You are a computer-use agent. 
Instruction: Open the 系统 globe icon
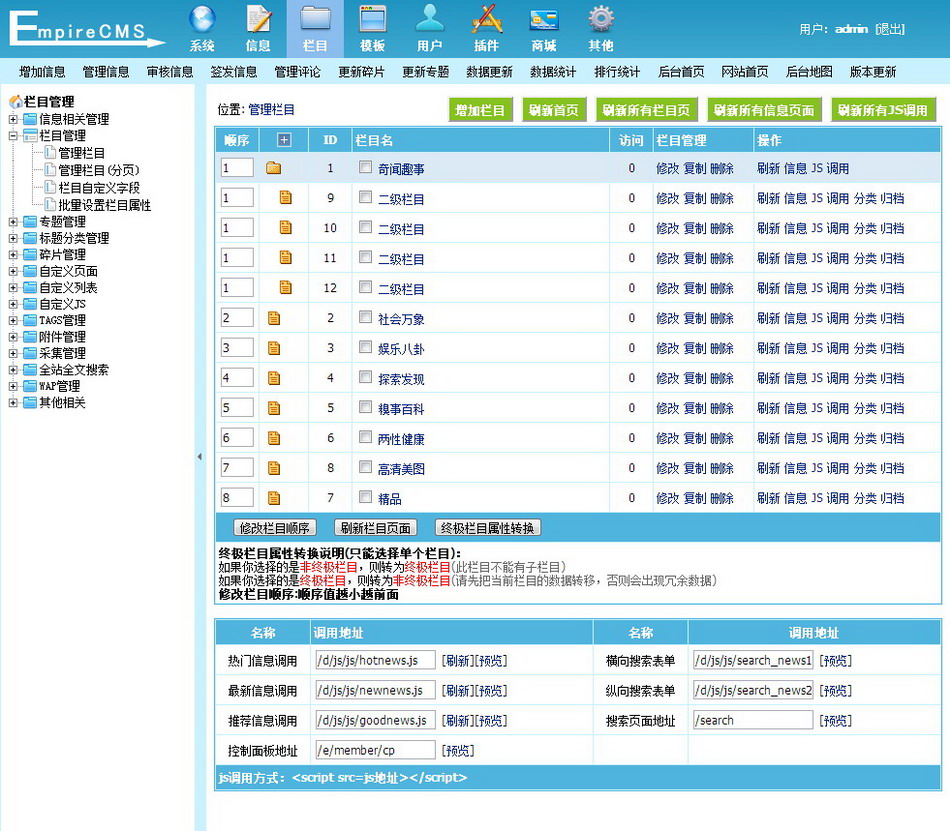pyautogui.click(x=202, y=19)
